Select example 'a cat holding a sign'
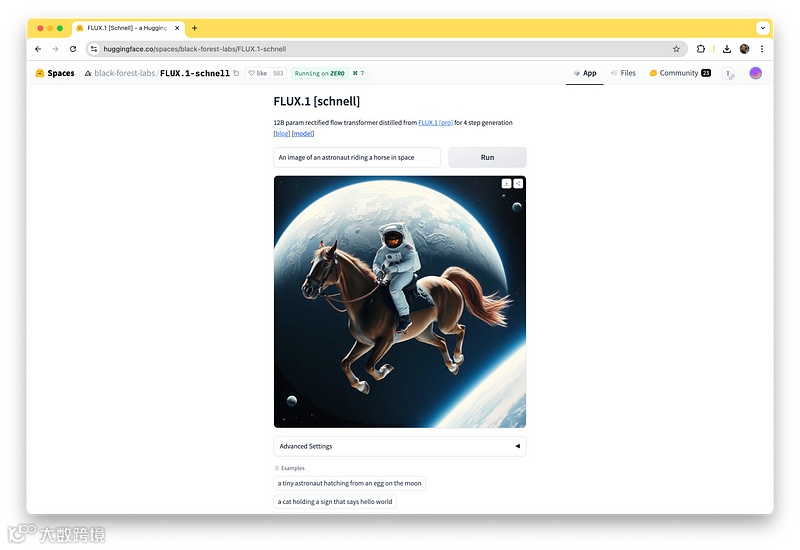 tap(335, 502)
